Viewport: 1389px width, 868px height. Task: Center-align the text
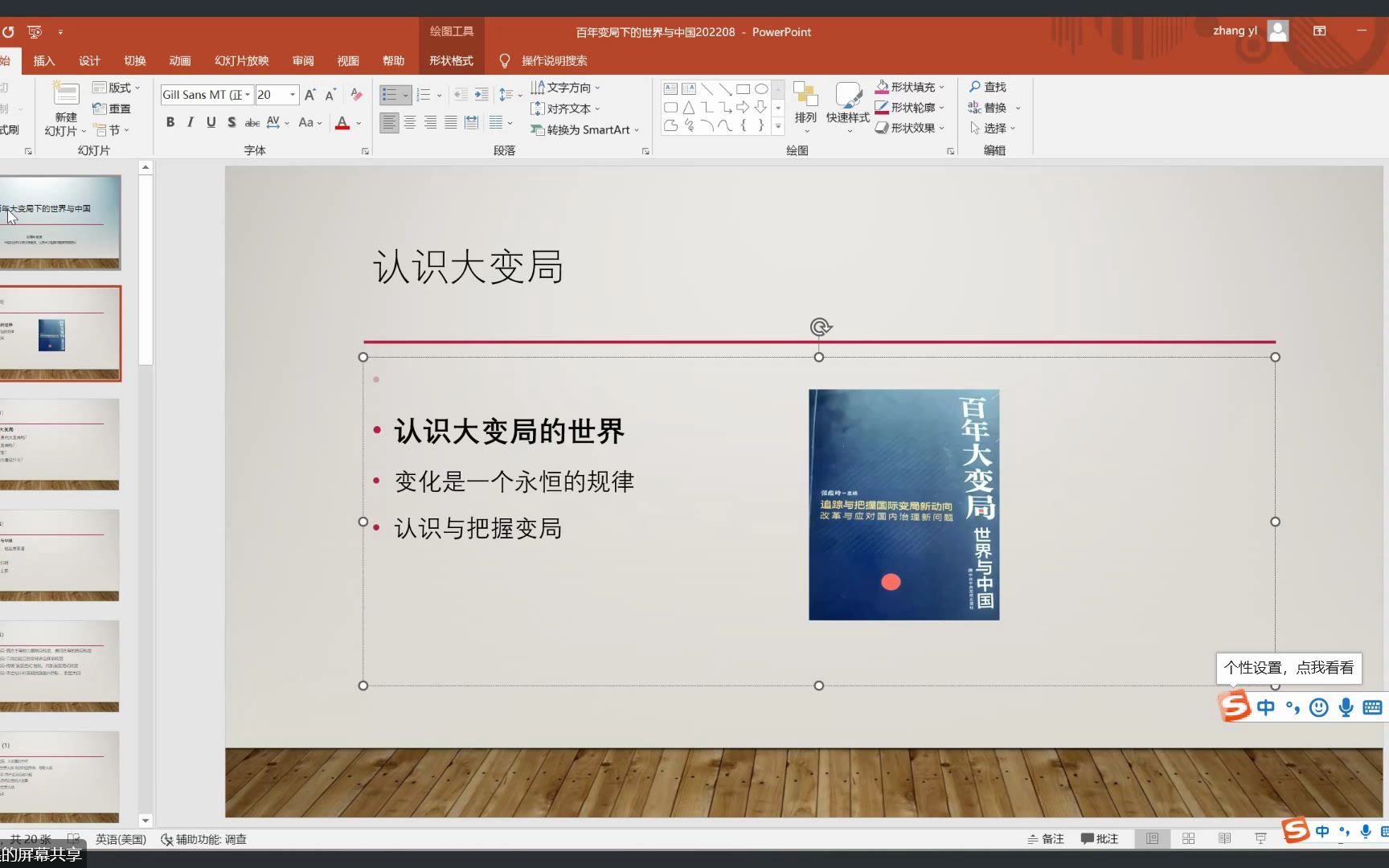click(x=410, y=122)
